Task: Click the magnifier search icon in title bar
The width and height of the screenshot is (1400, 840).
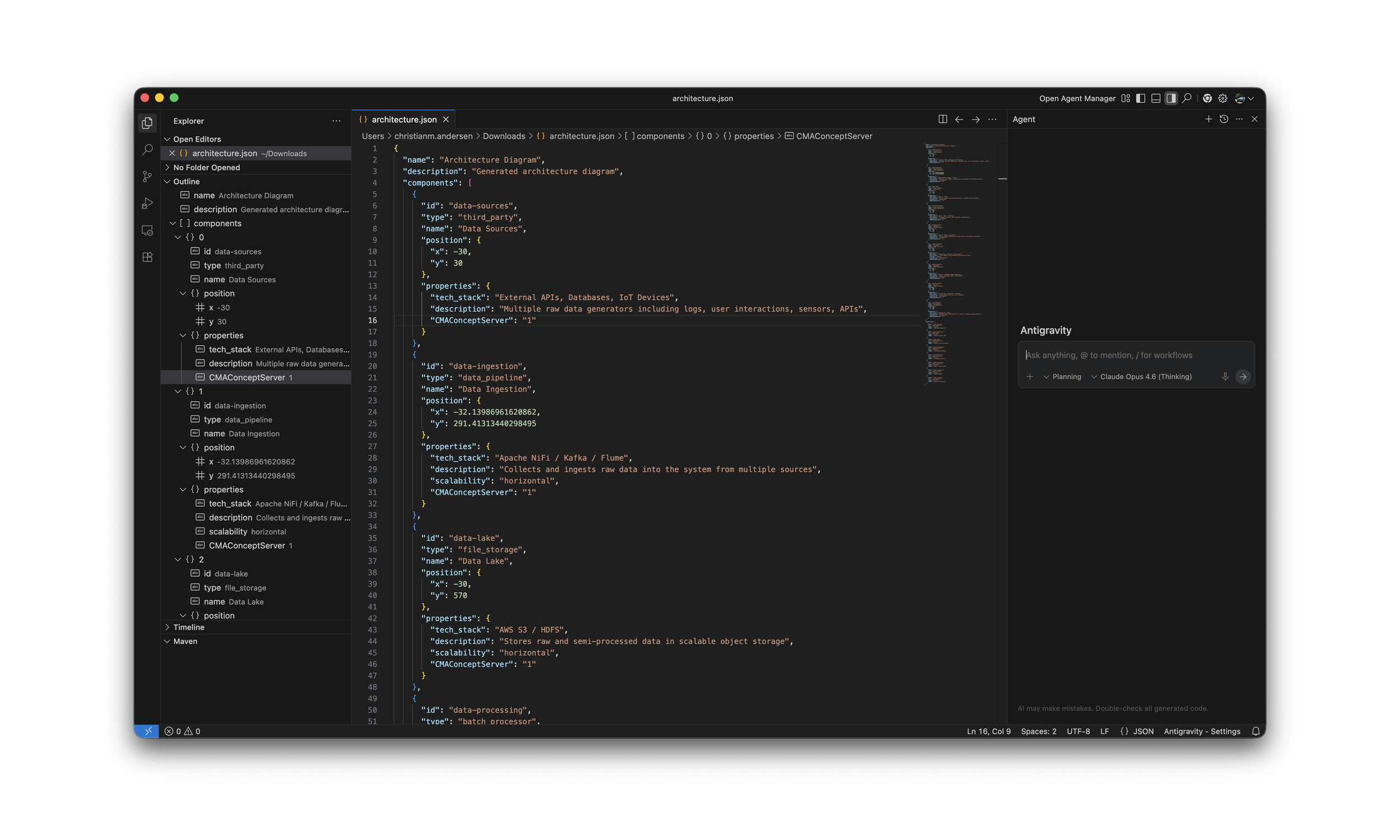Action: pyautogui.click(x=1187, y=99)
